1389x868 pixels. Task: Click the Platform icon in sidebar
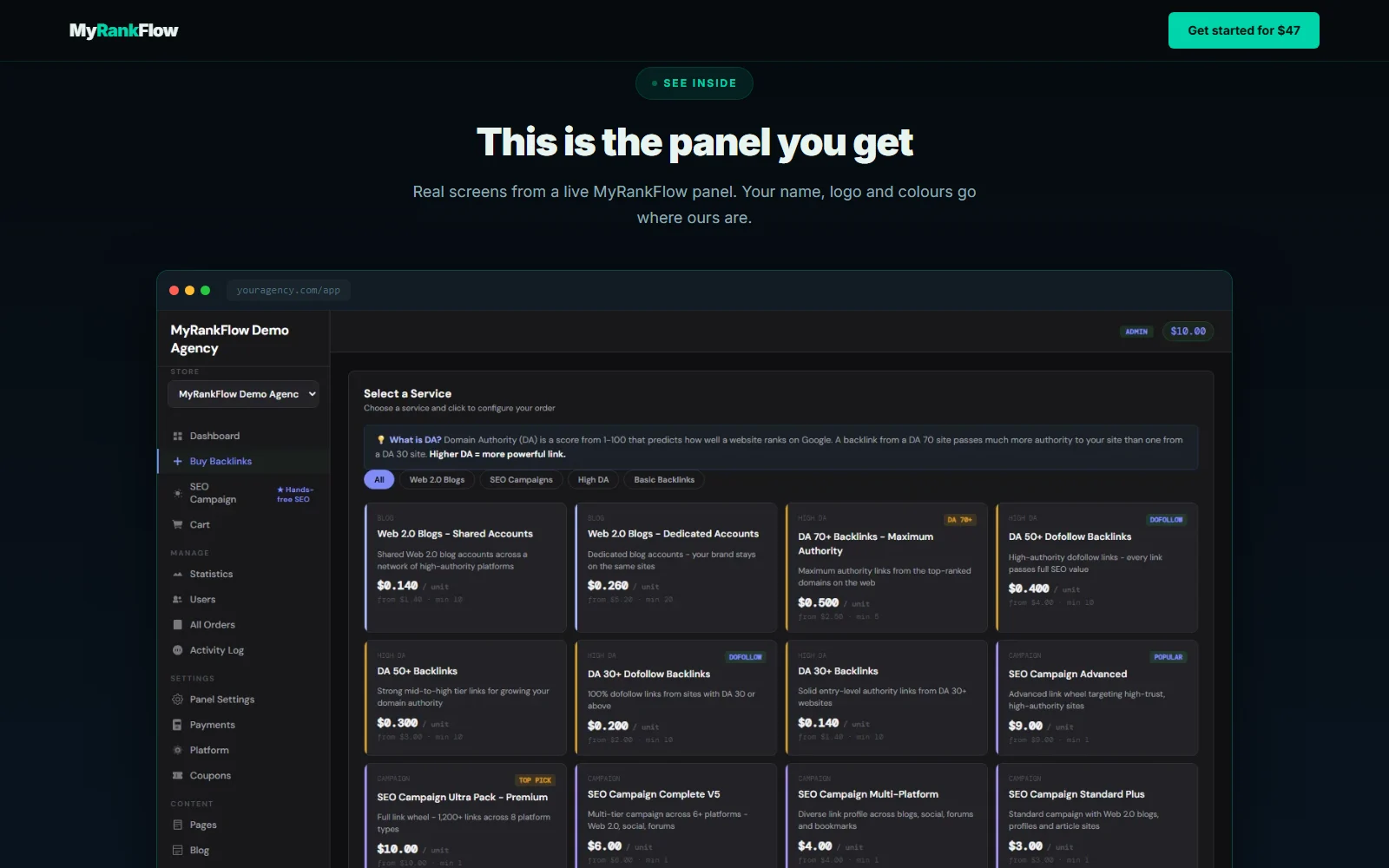pyautogui.click(x=177, y=750)
